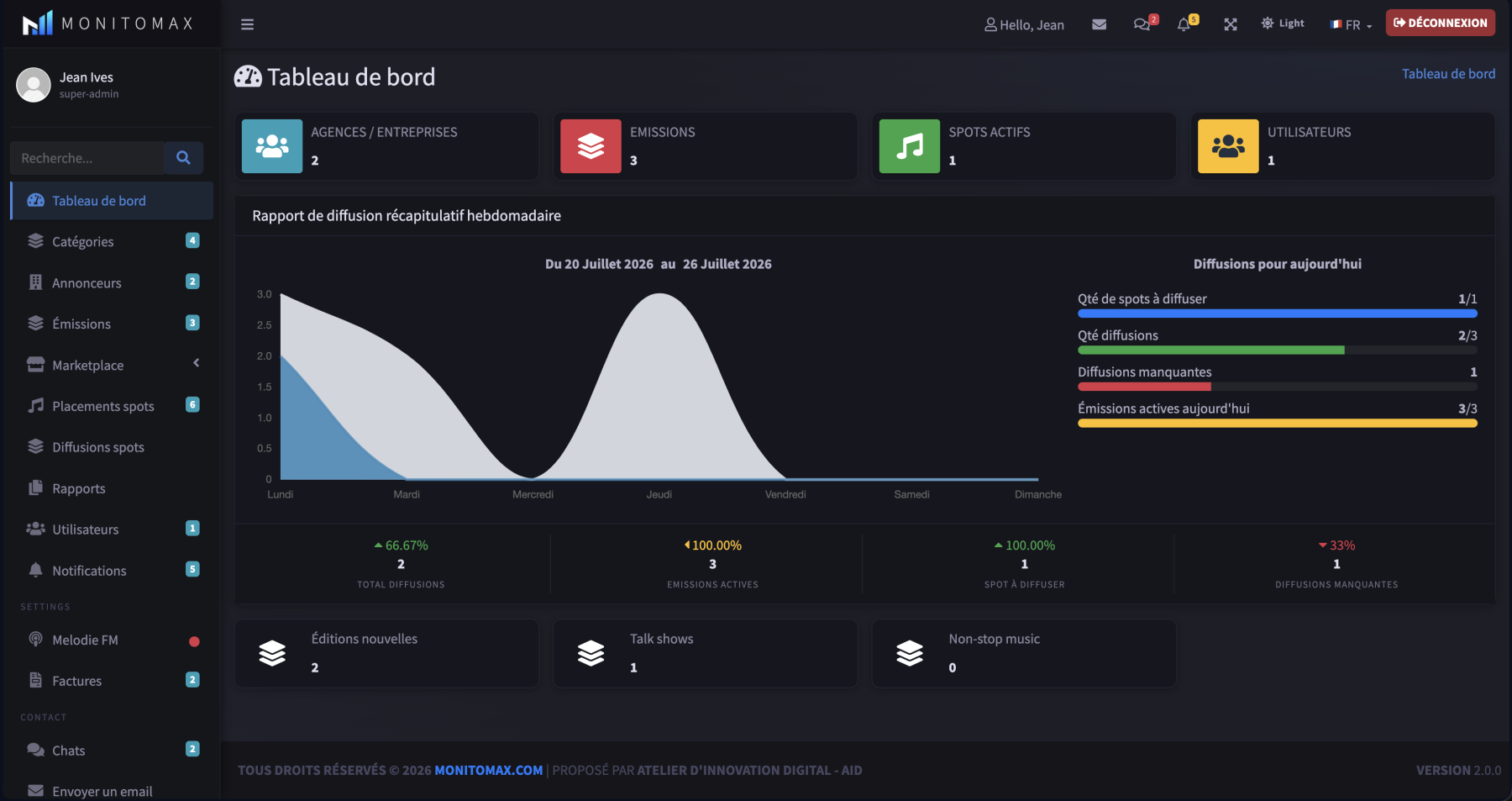Open Utilisateurs in the sidebar

click(x=111, y=530)
